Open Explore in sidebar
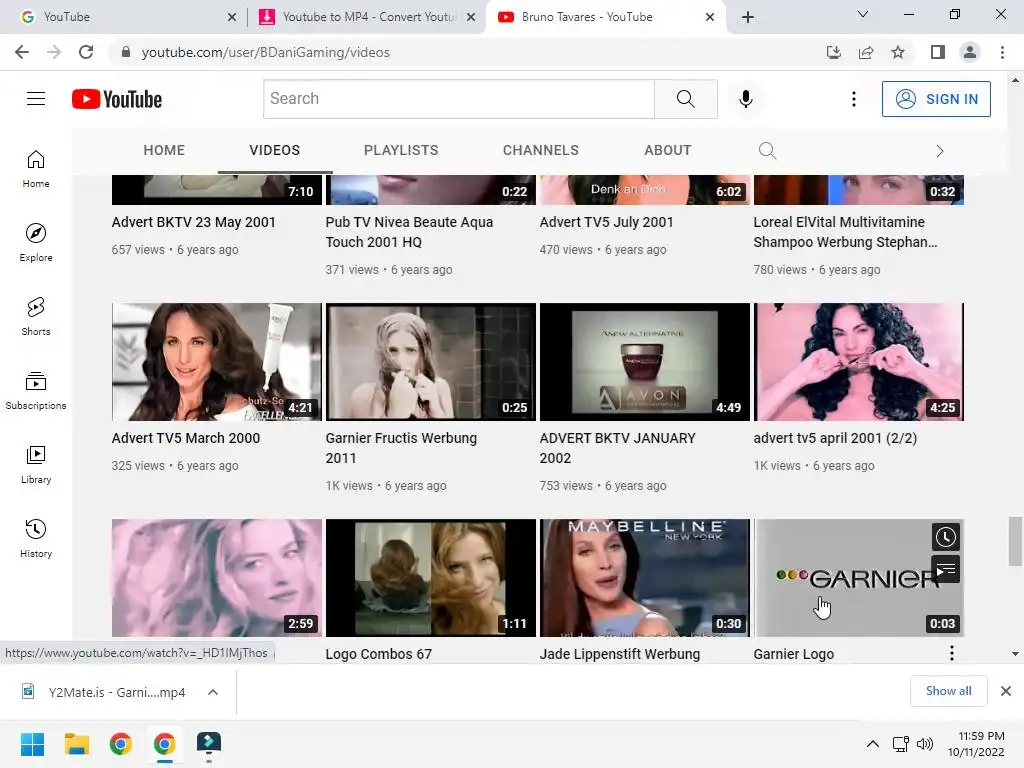This screenshot has width=1024, height=768. [x=36, y=242]
